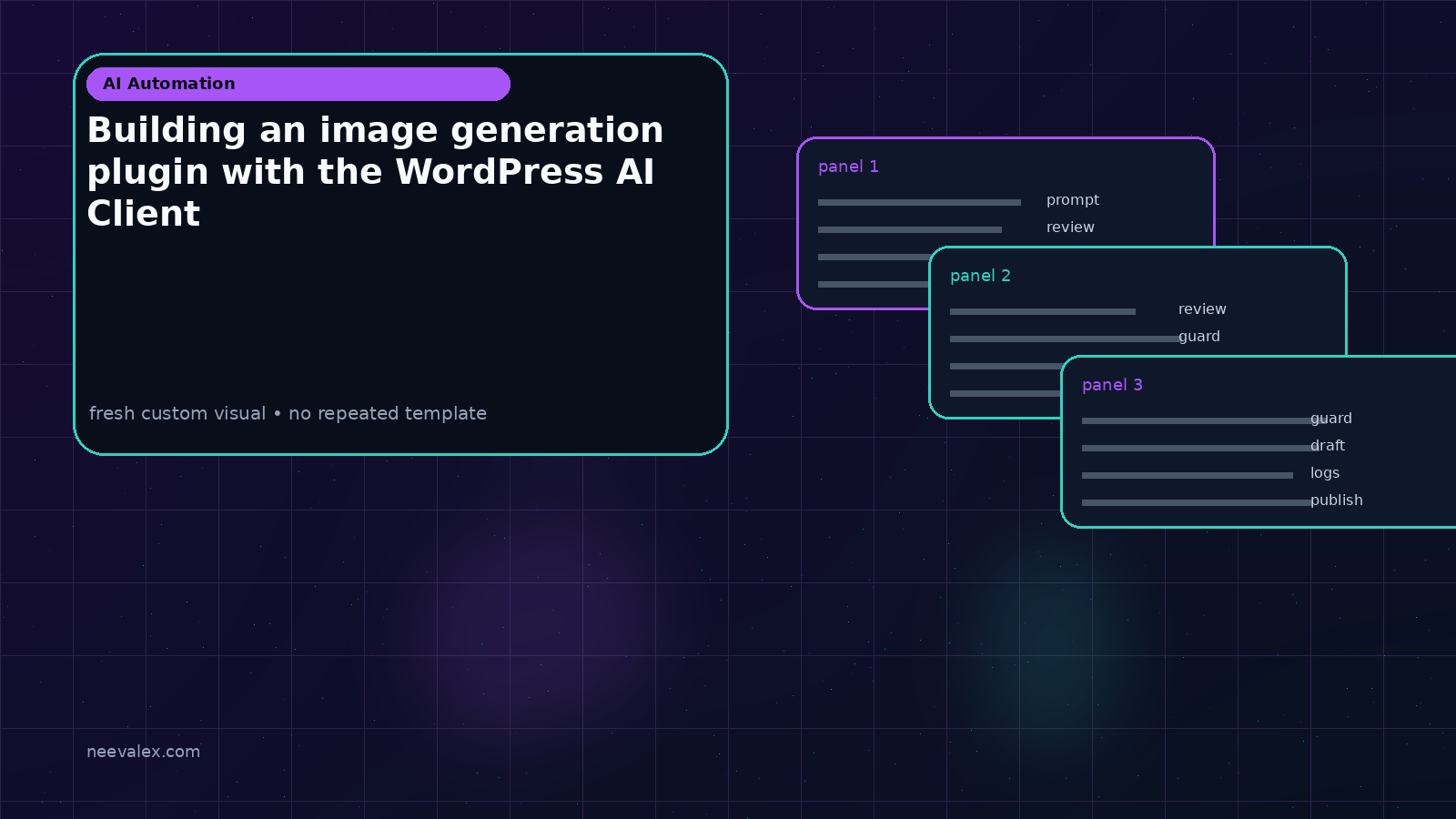
Task: Select the "review" label in panel 2
Action: point(1202,309)
